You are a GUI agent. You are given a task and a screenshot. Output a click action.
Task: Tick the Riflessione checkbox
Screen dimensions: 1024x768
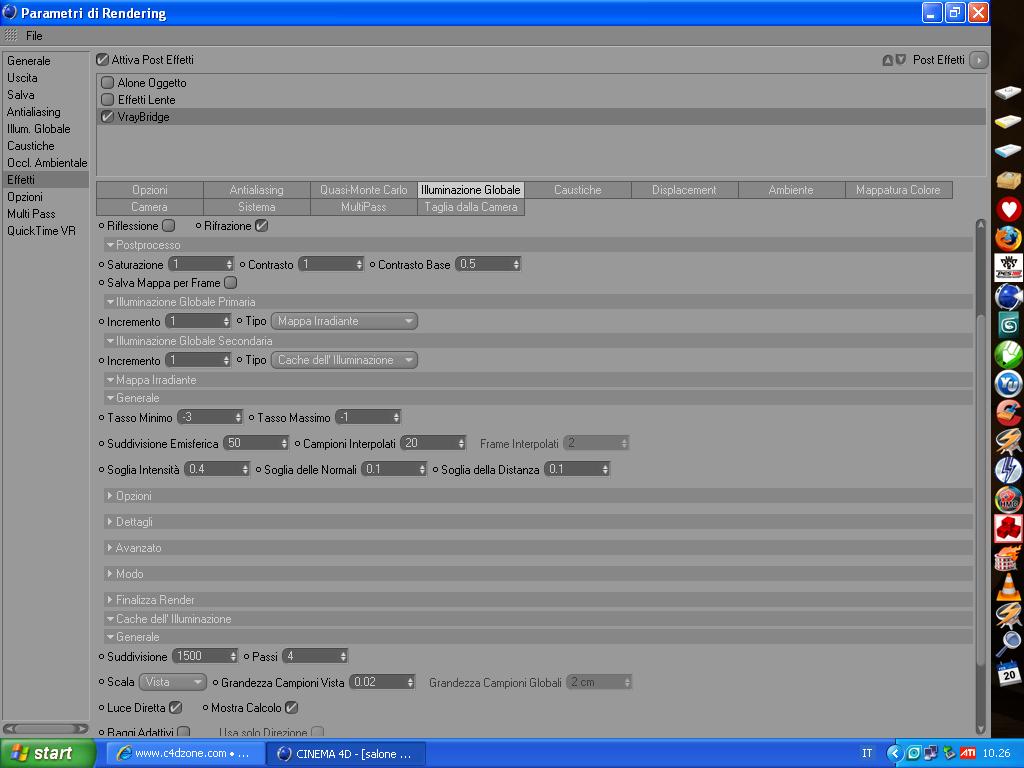tap(168, 225)
